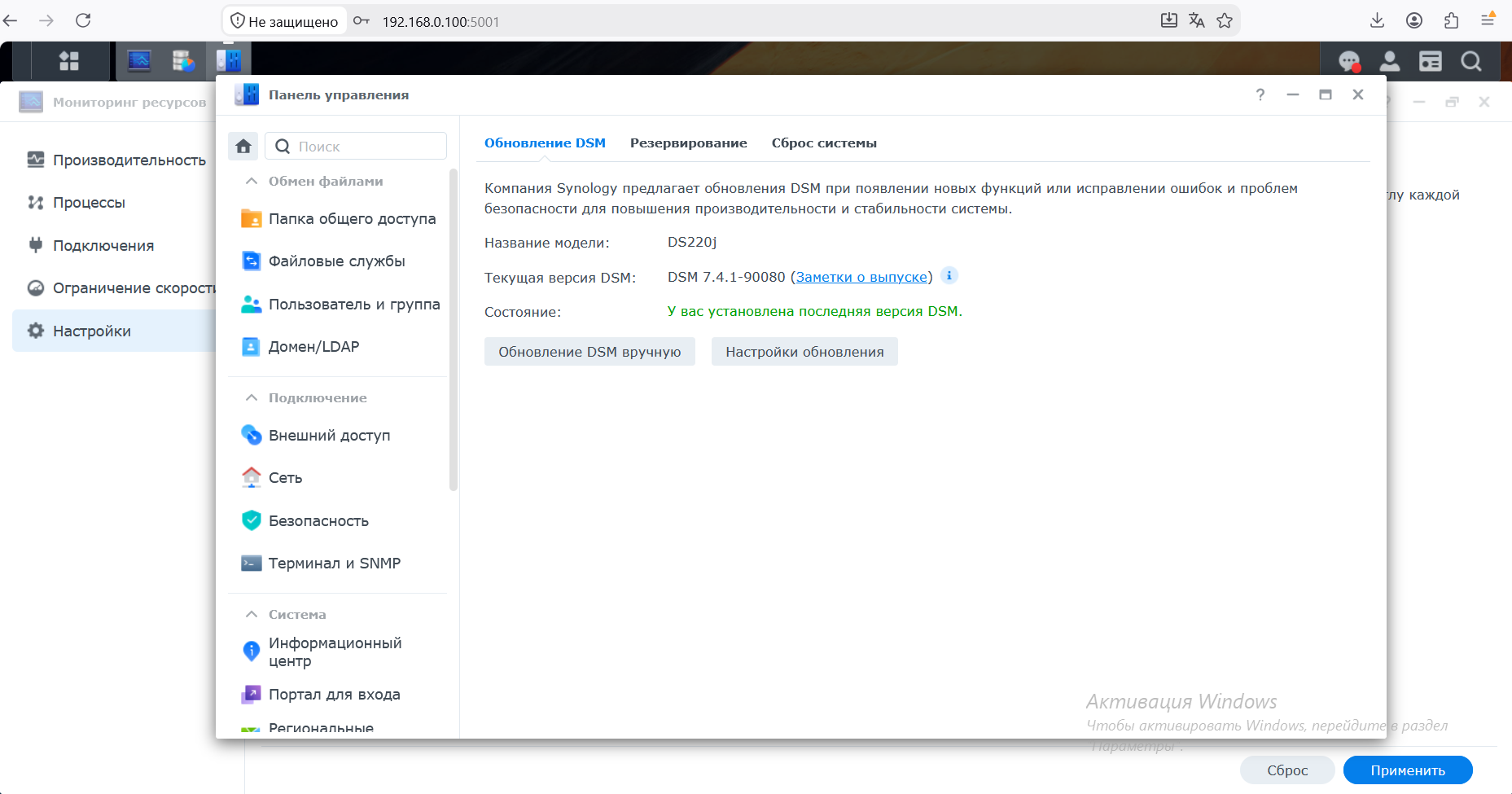Open the DSM main menu grid icon
Image resolution: width=1512 pixels, height=794 pixels.
(69, 61)
